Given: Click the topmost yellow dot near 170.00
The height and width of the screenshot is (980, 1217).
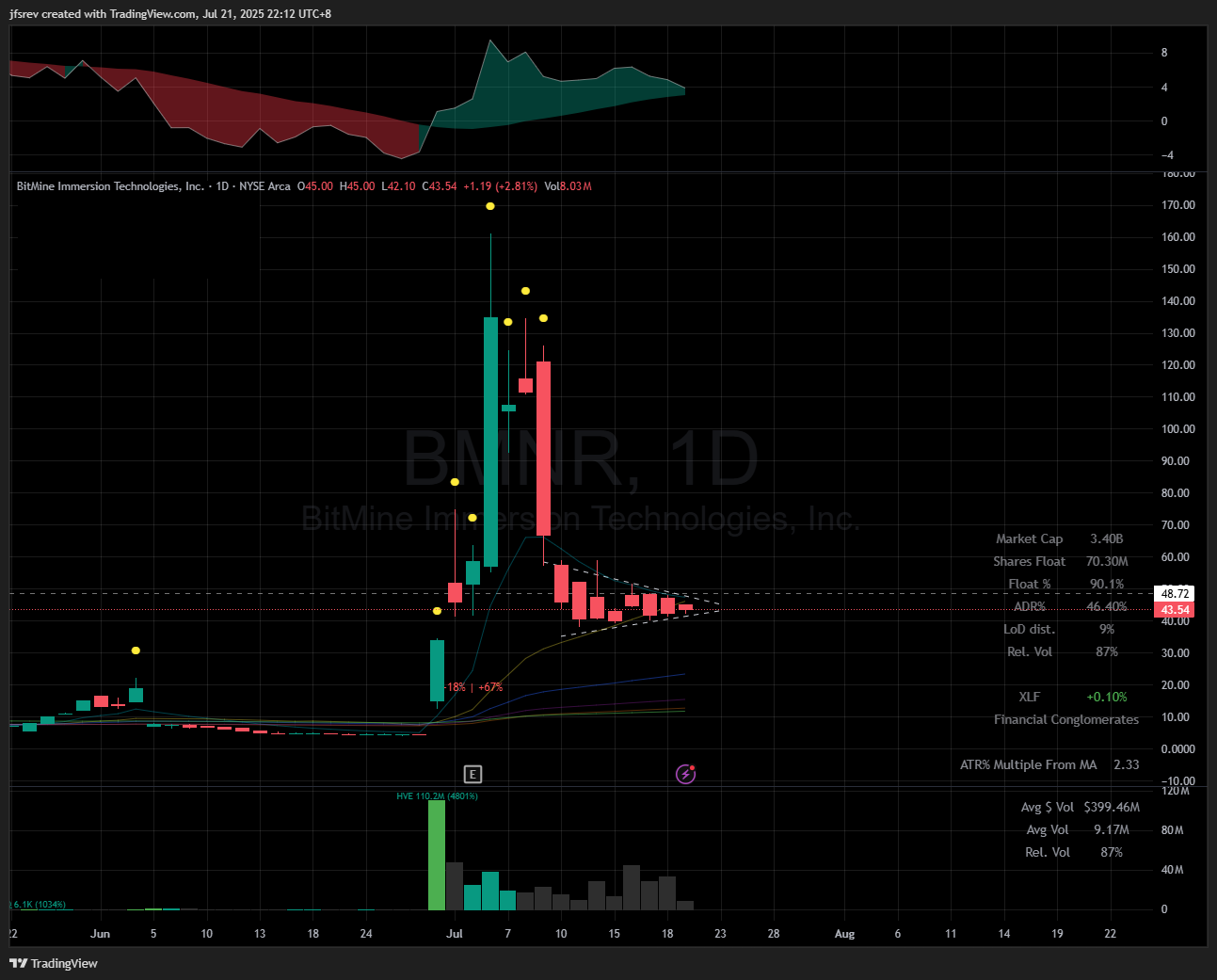Looking at the screenshot, I should point(490,206).
